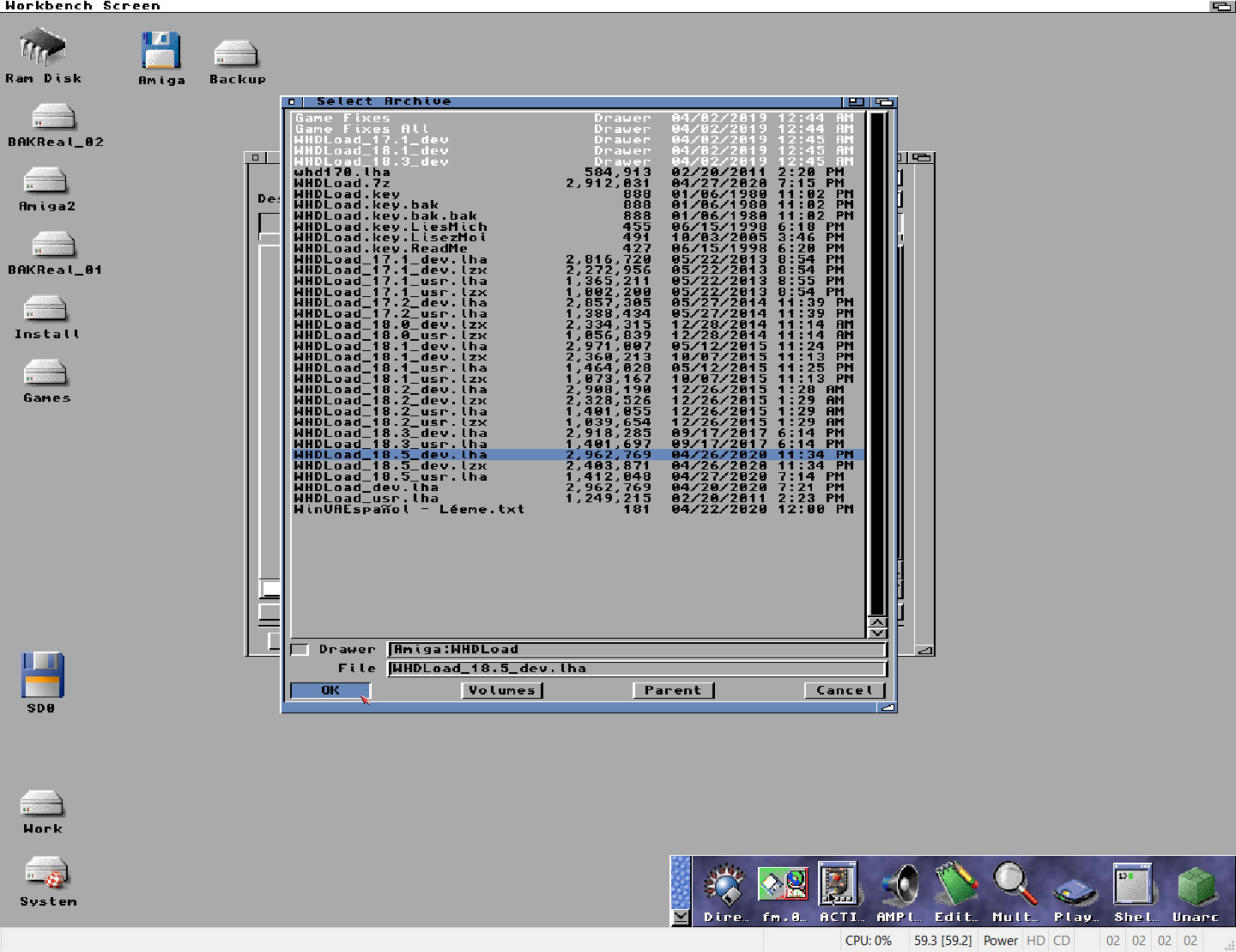
Task: Click the Cancel button
Action: coord(845,690)
